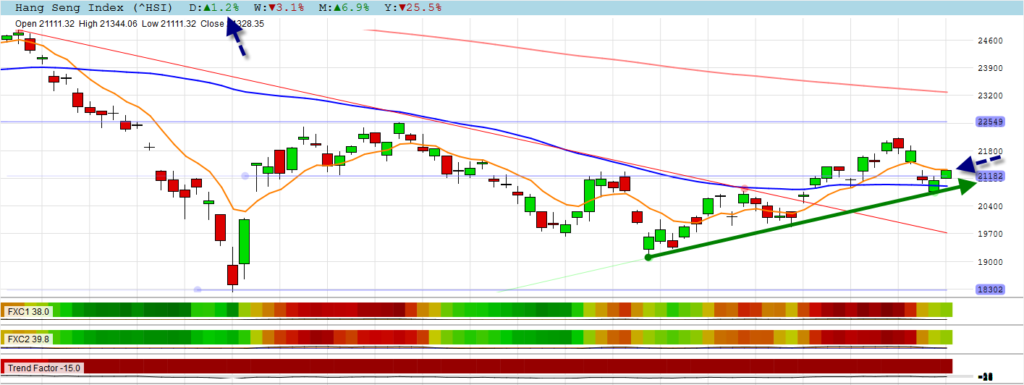Click the 22549 price level tag
1024x385 pixels.
(x=990, y=122)
